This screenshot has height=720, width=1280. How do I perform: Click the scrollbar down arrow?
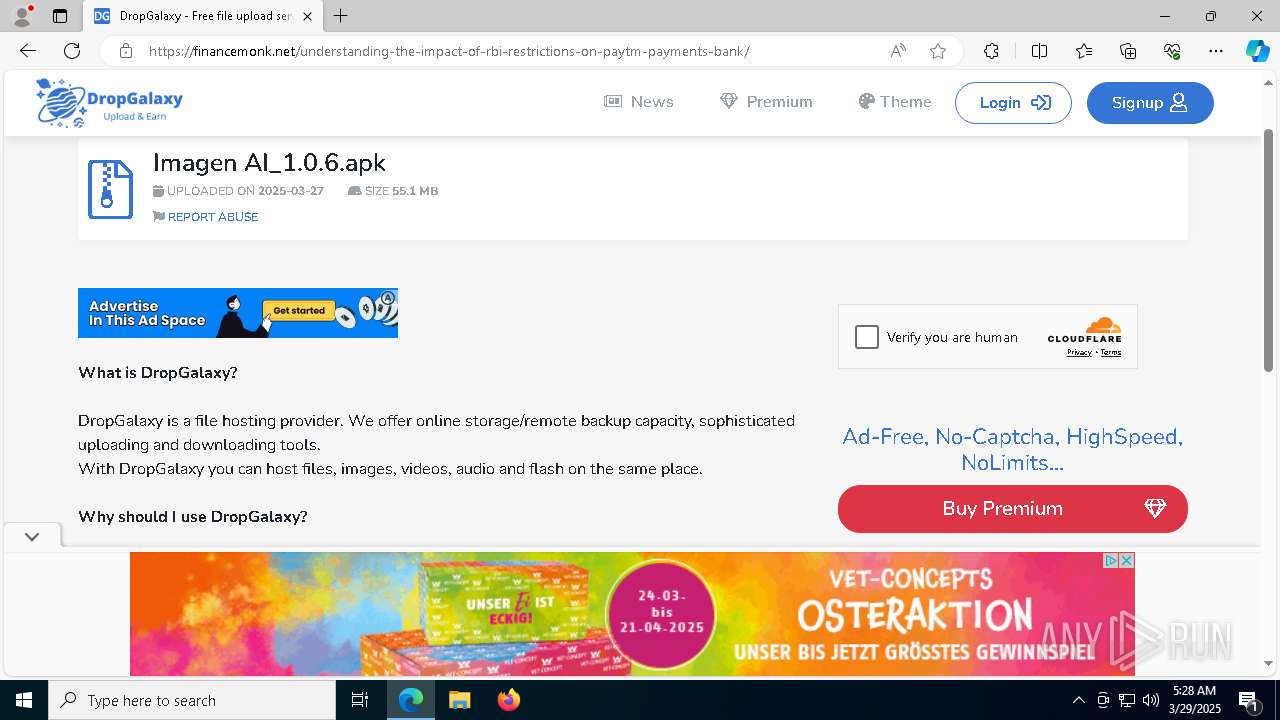[1269, 663]
